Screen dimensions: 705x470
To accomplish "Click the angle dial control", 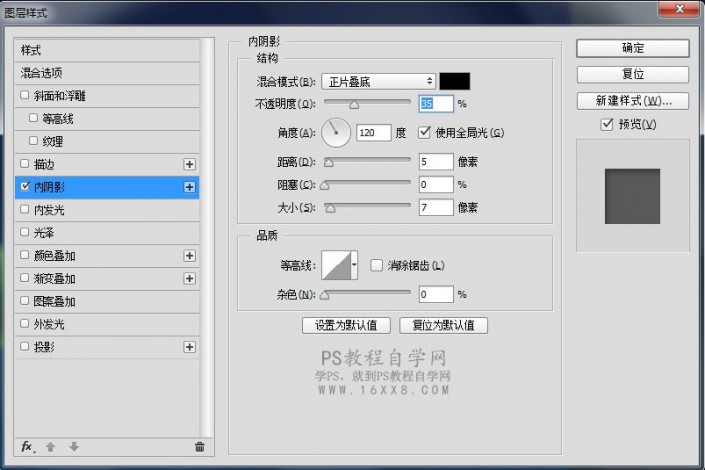I will coord(336,133).
